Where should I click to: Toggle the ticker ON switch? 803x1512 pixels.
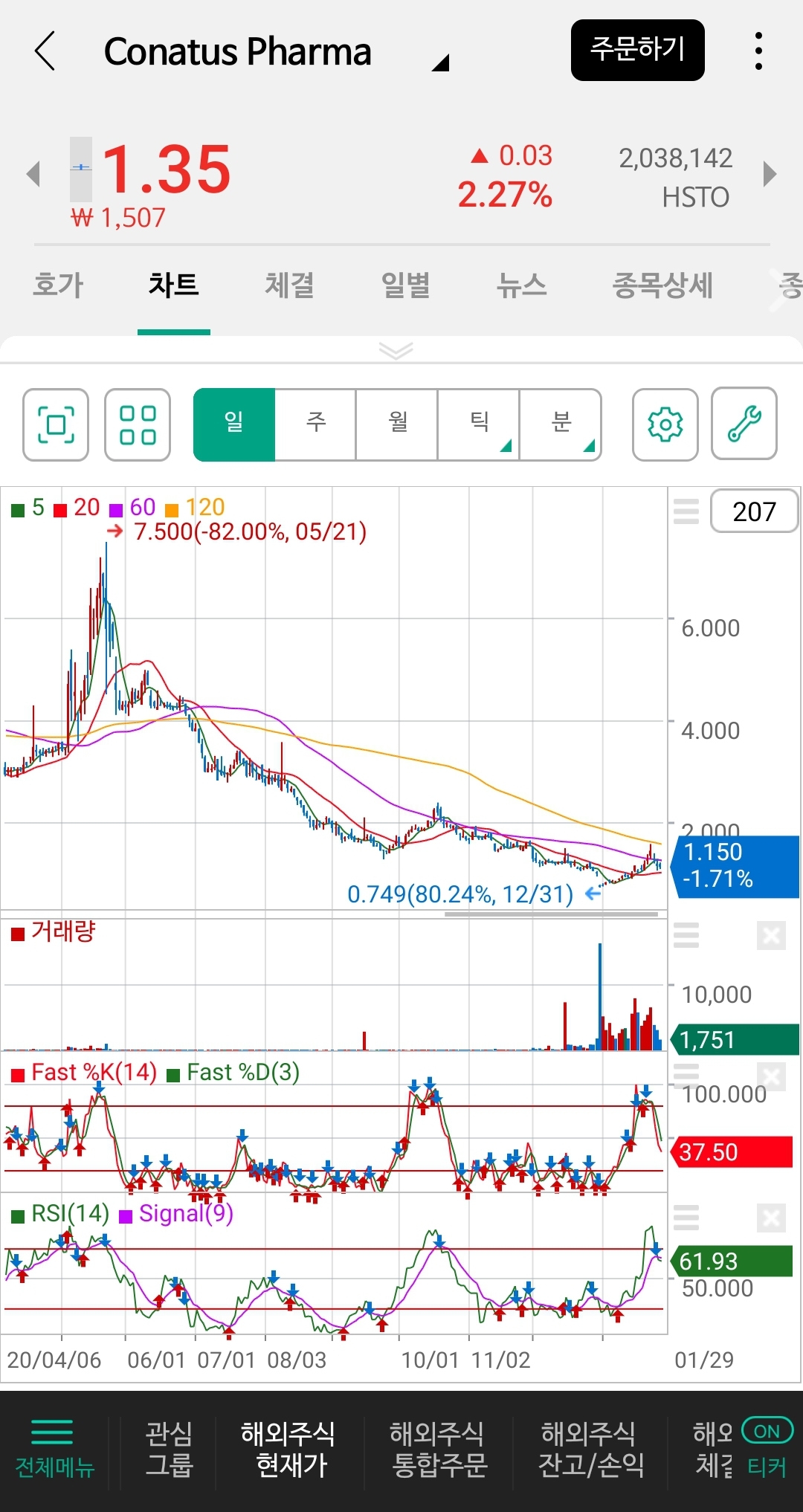click(x=767, y=1431)
